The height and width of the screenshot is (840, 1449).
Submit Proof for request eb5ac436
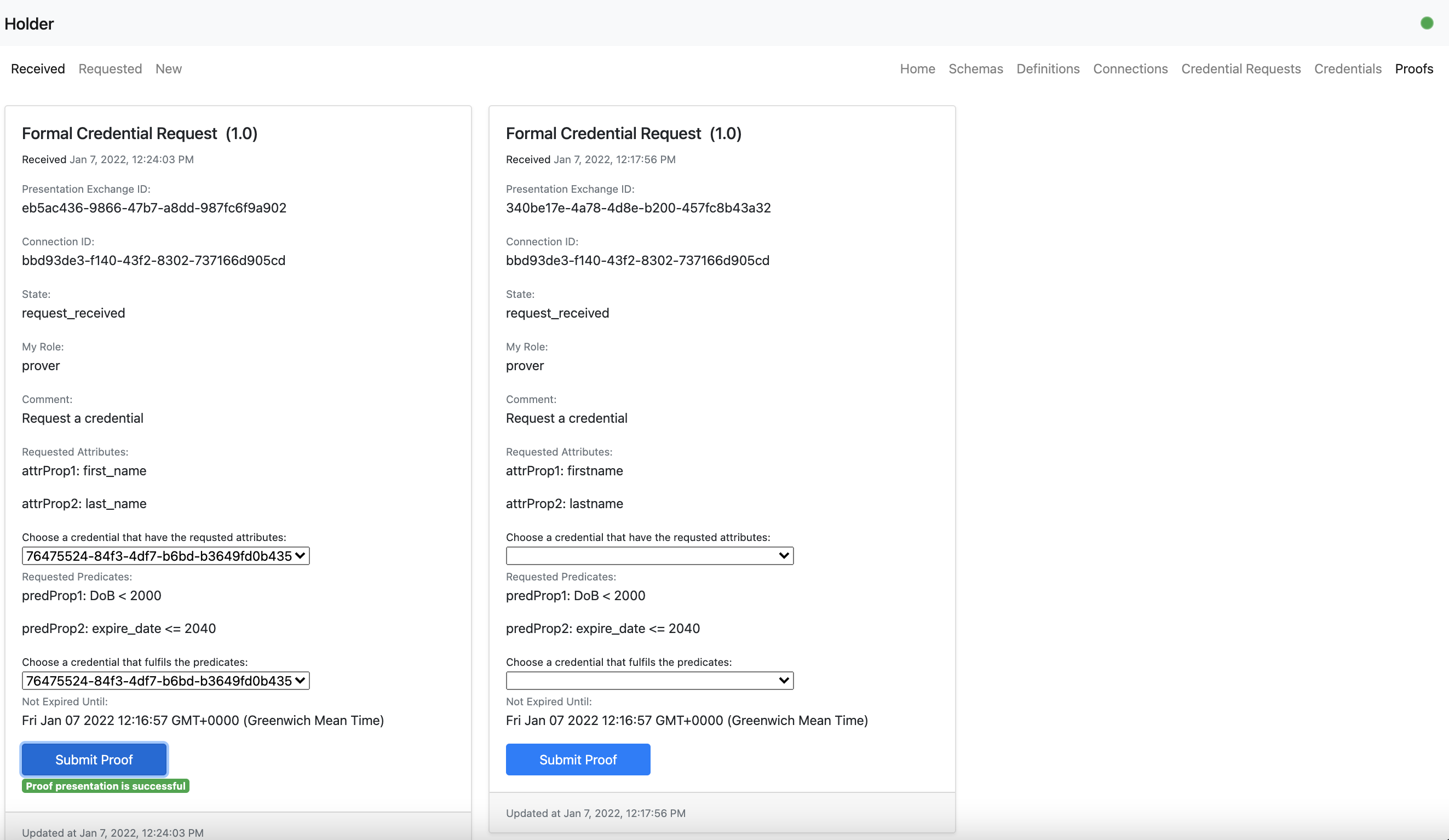[x=94, y=759]
